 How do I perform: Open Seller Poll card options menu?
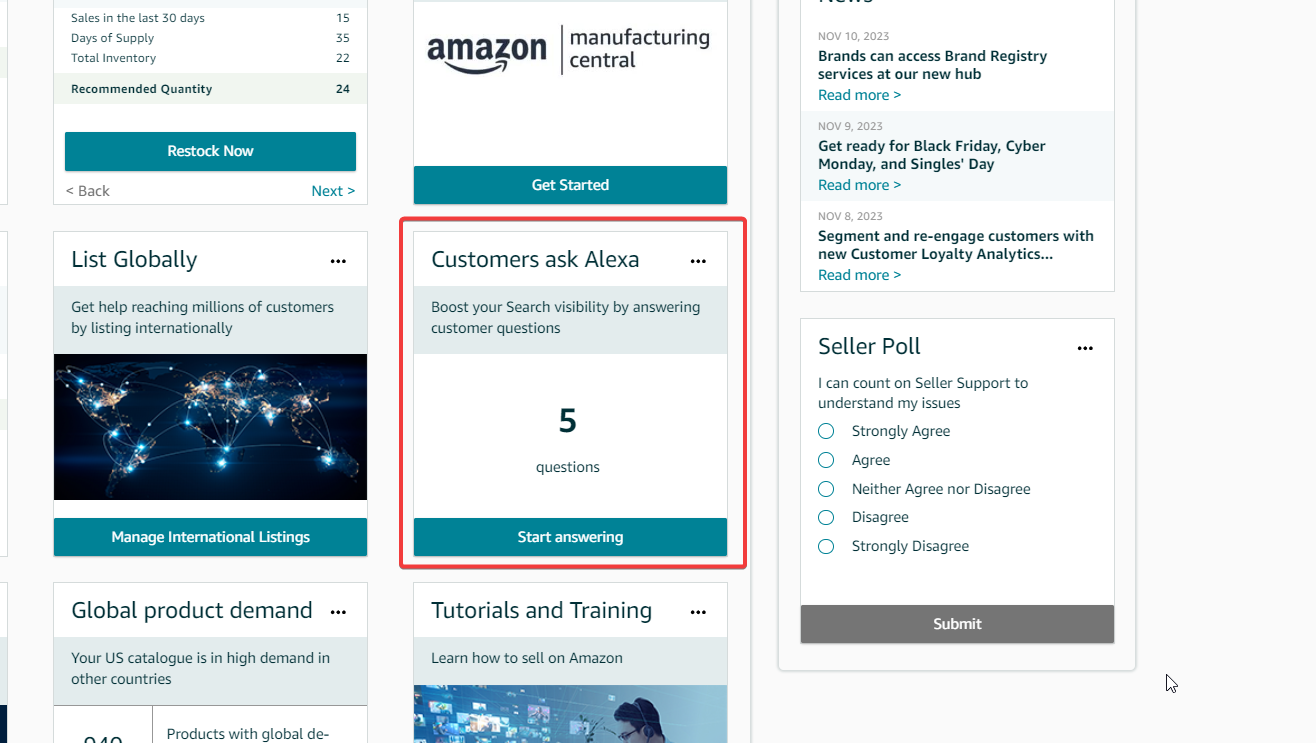point(1085,348)
